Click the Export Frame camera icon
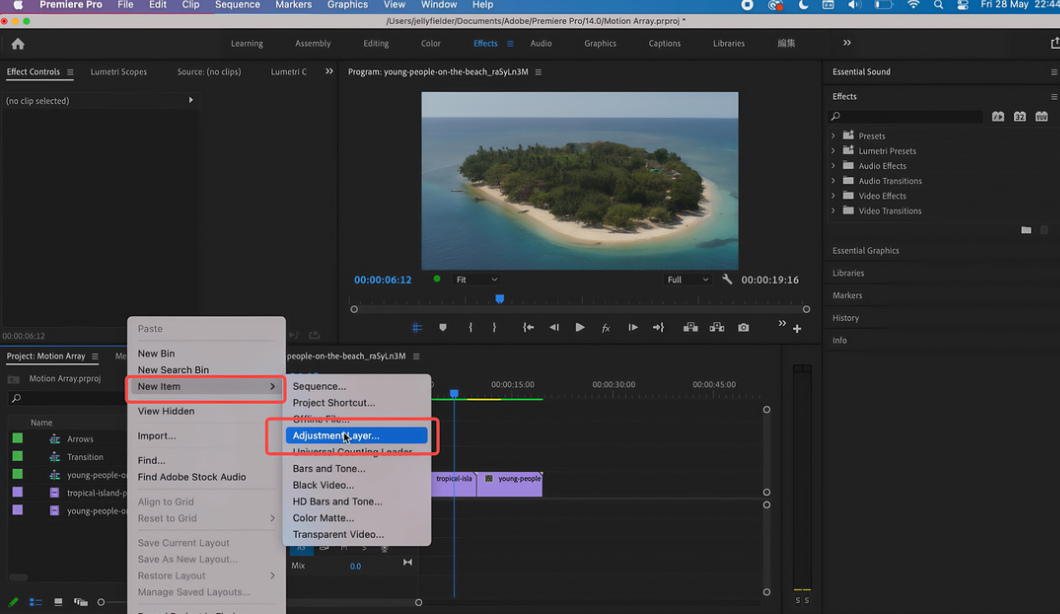The height and width of the screenshot is (614, 1060). [x=743, y=328]
